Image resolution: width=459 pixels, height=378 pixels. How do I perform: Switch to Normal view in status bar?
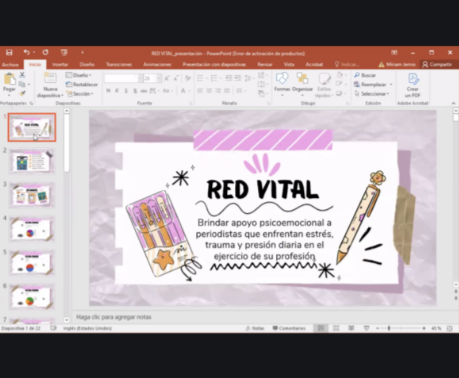click(x=321, y=328)
